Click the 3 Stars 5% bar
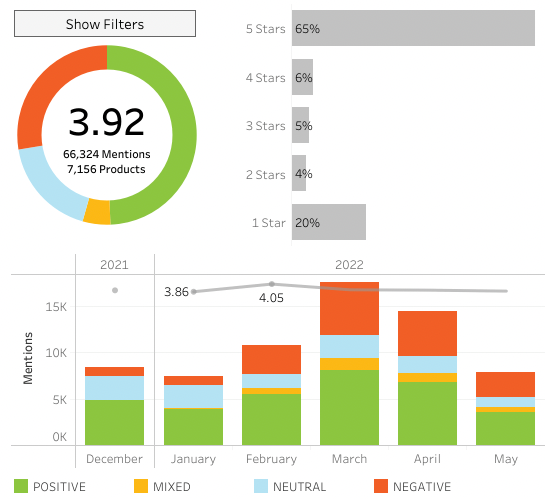 [300, 125]
